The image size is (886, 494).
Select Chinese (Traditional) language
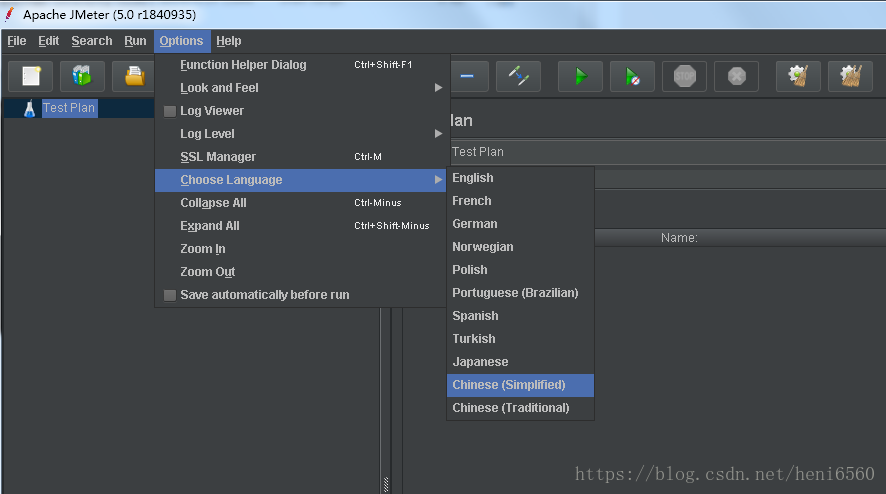click(520, 408)
